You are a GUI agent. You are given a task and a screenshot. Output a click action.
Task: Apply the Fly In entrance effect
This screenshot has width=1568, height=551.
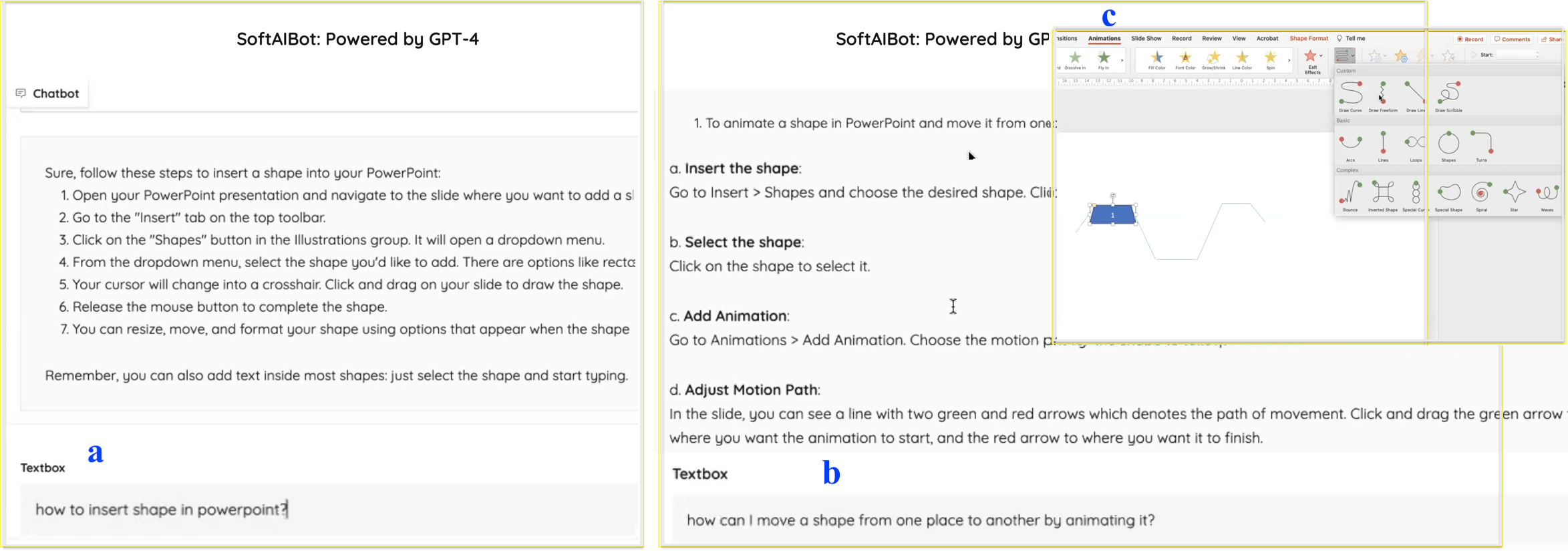coord(1104,59)
